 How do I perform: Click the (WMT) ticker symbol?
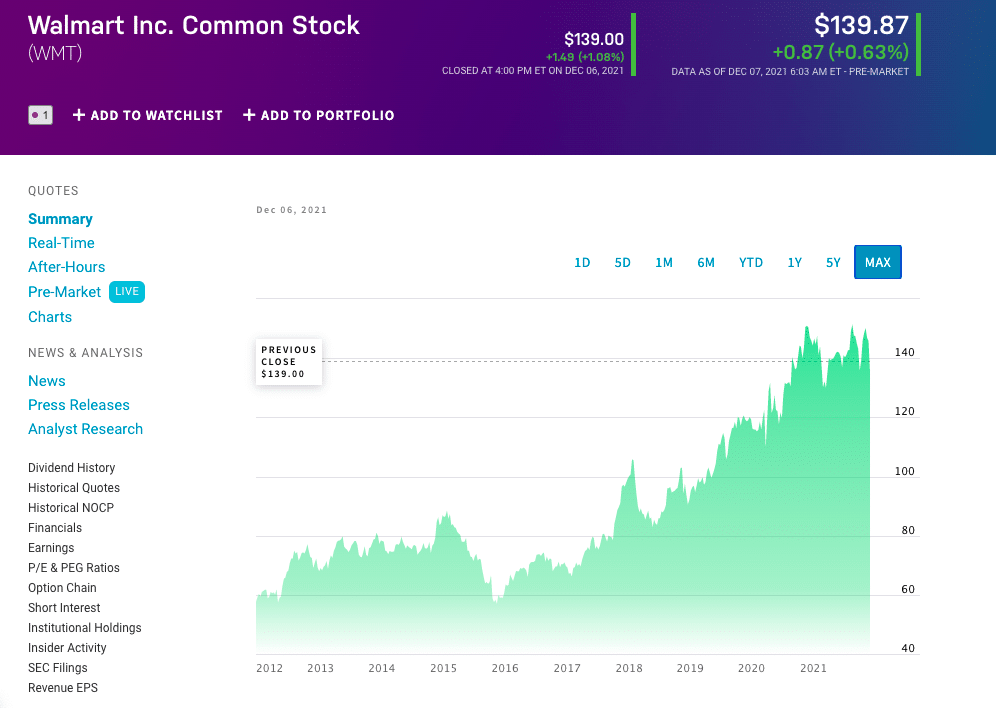tap(55, 53)
